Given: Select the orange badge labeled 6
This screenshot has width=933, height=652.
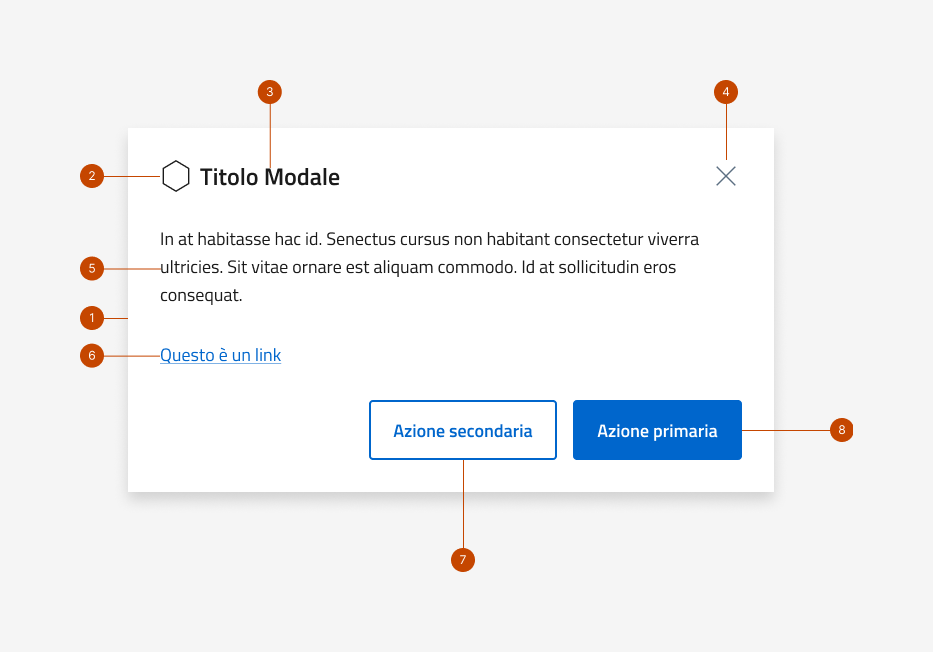Looking at the screenshot, I should (x=92, y=355).
